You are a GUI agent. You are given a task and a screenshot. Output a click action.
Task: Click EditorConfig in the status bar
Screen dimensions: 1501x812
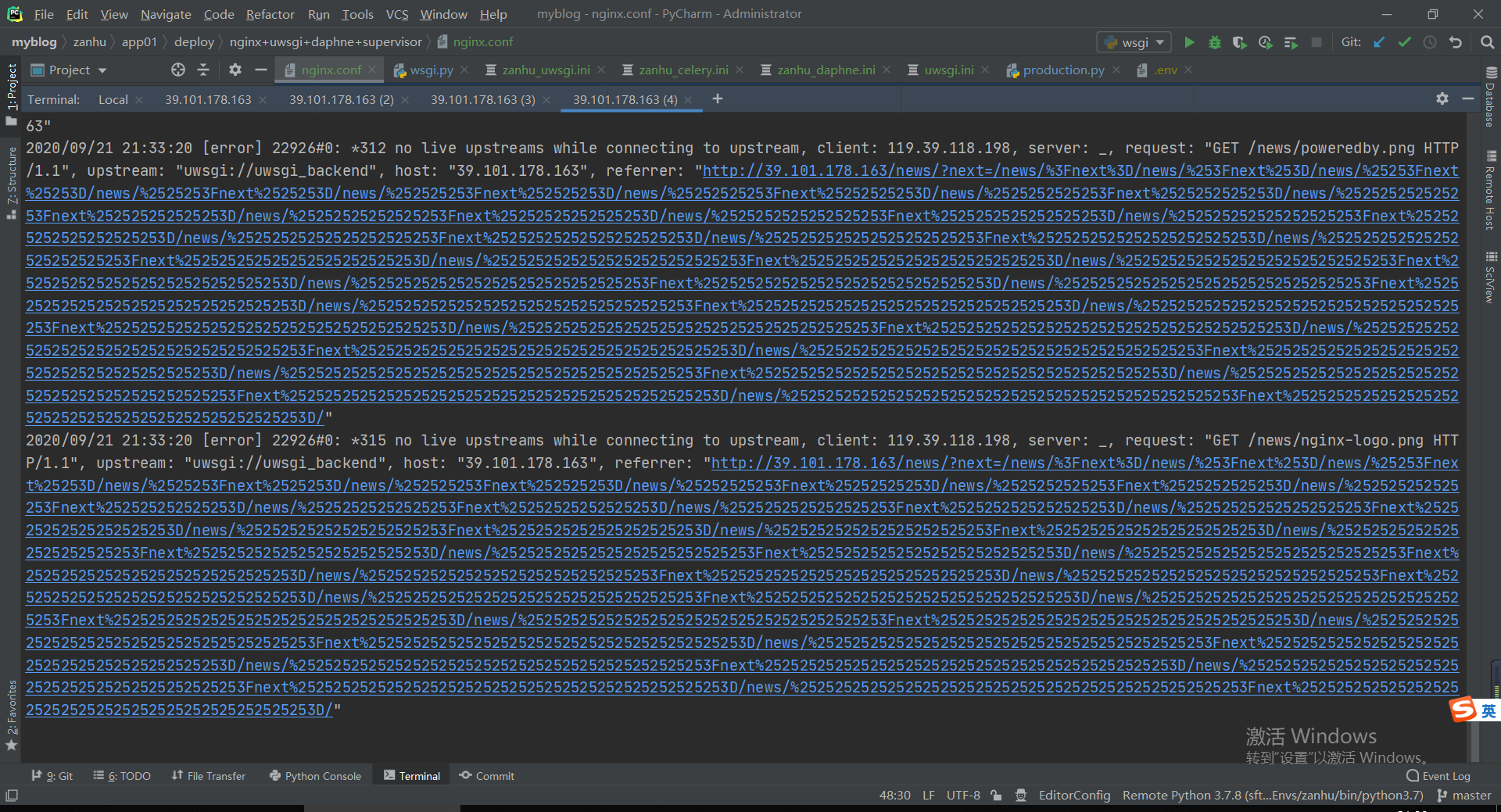[x=1074, y=796]
